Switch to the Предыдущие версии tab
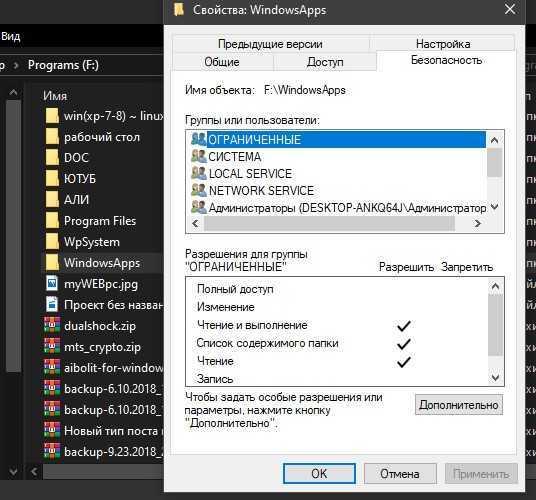The image size is (536, 500). 270,44
